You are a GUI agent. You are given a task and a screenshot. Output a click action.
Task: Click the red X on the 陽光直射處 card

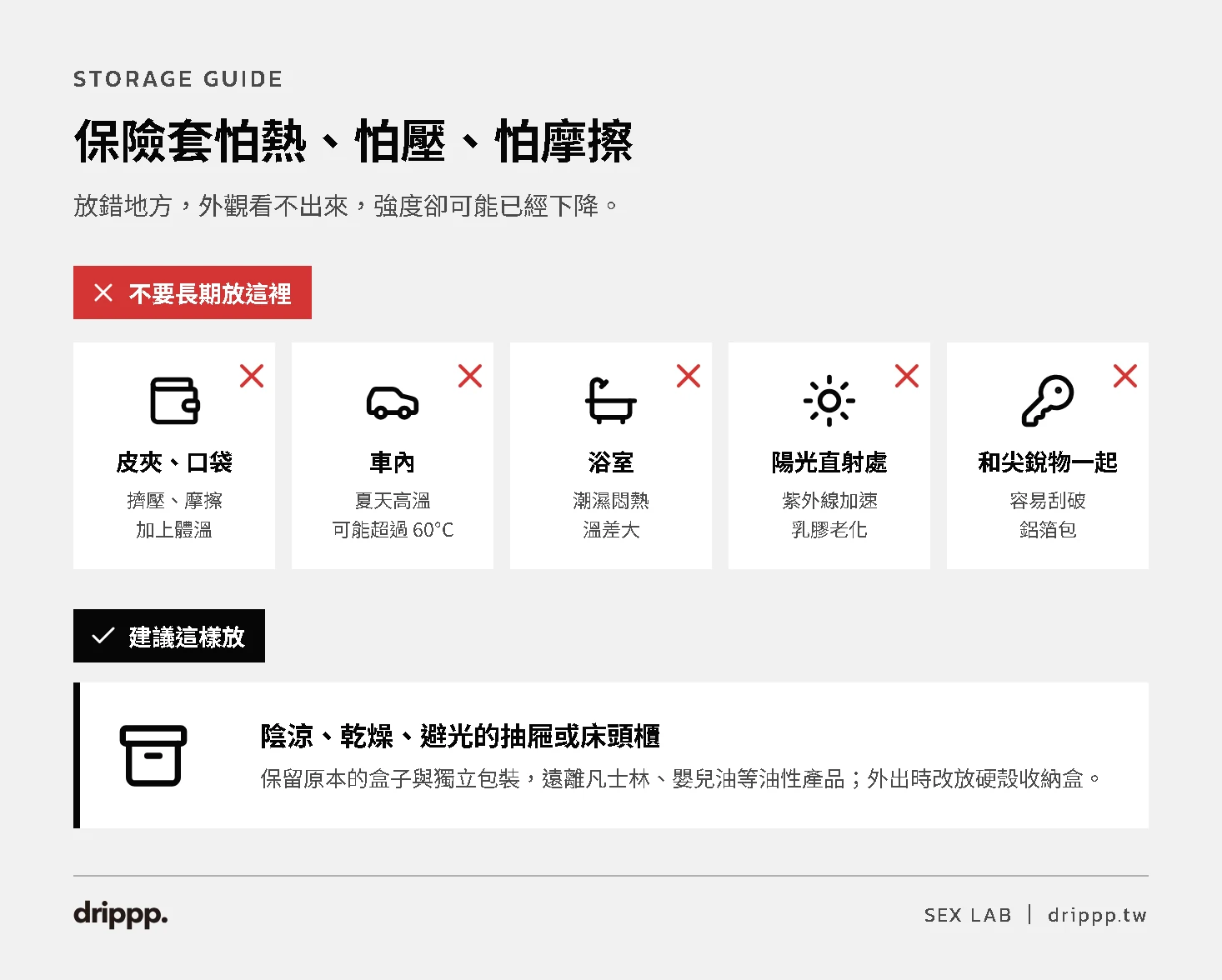[x=907, y=376]
